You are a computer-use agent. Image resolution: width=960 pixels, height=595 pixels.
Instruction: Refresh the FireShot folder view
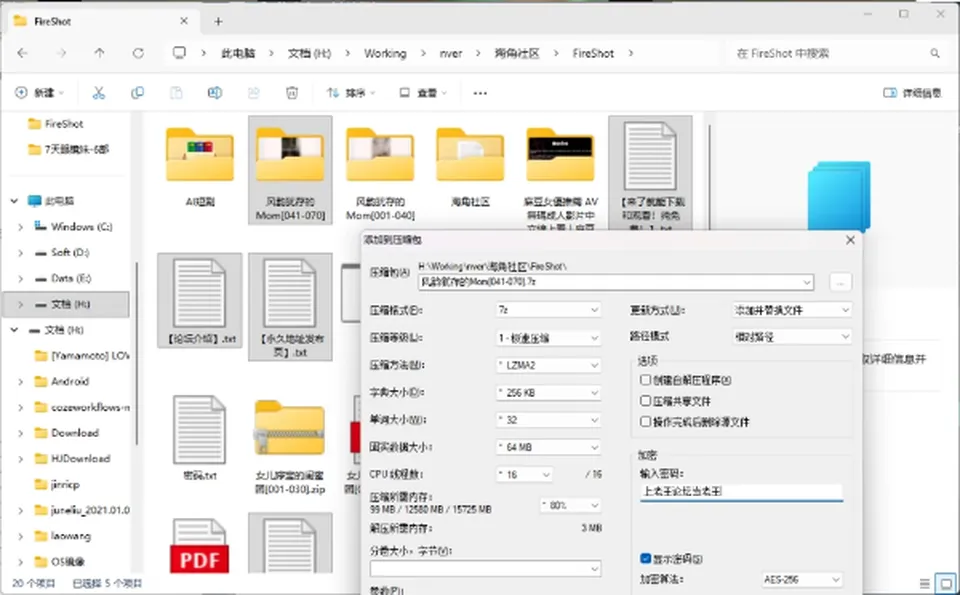click(x=138, y=53)
